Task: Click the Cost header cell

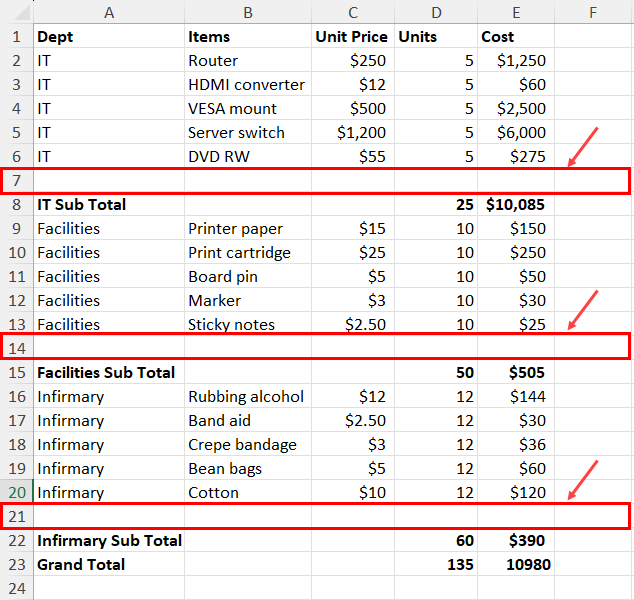Action: [x=516, y=37]
